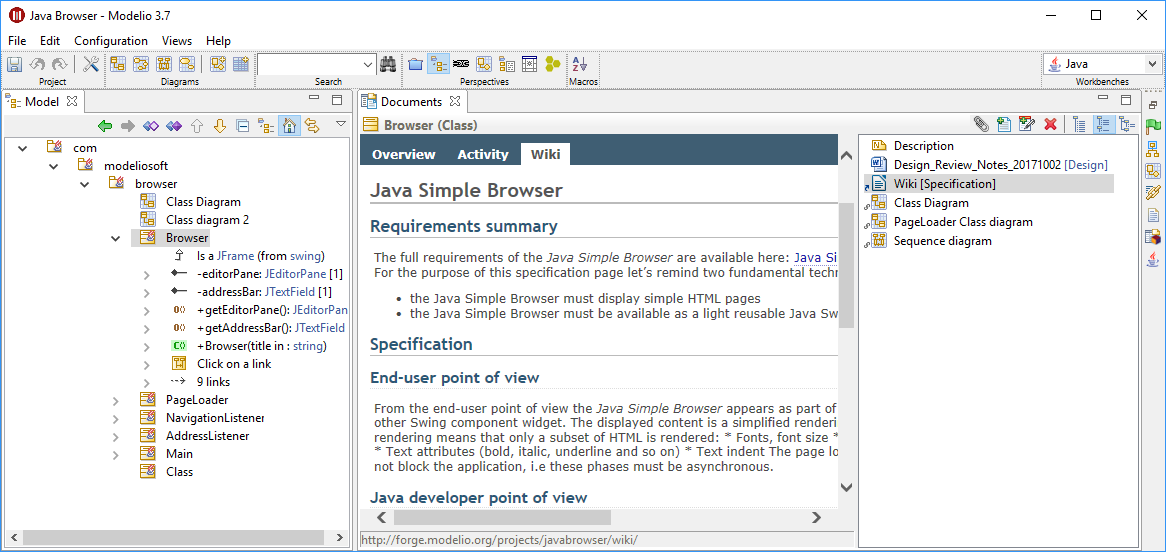This screenshot has width=1166, height=552.
Task: Click the blue folder perspective icon
Action: (x=416, y=65)
